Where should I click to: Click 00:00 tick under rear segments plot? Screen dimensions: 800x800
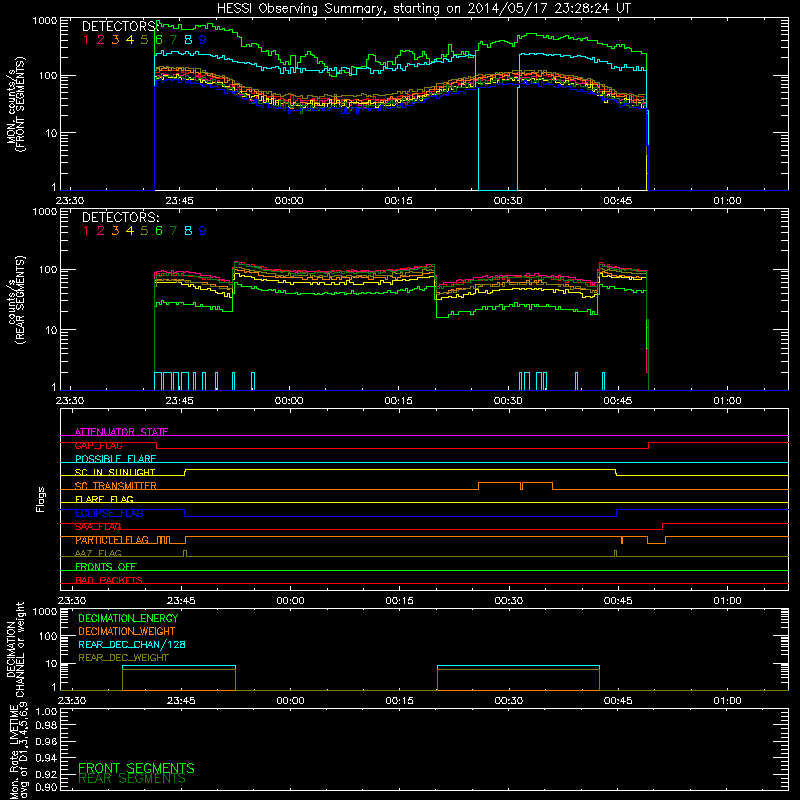click(289, 401)
